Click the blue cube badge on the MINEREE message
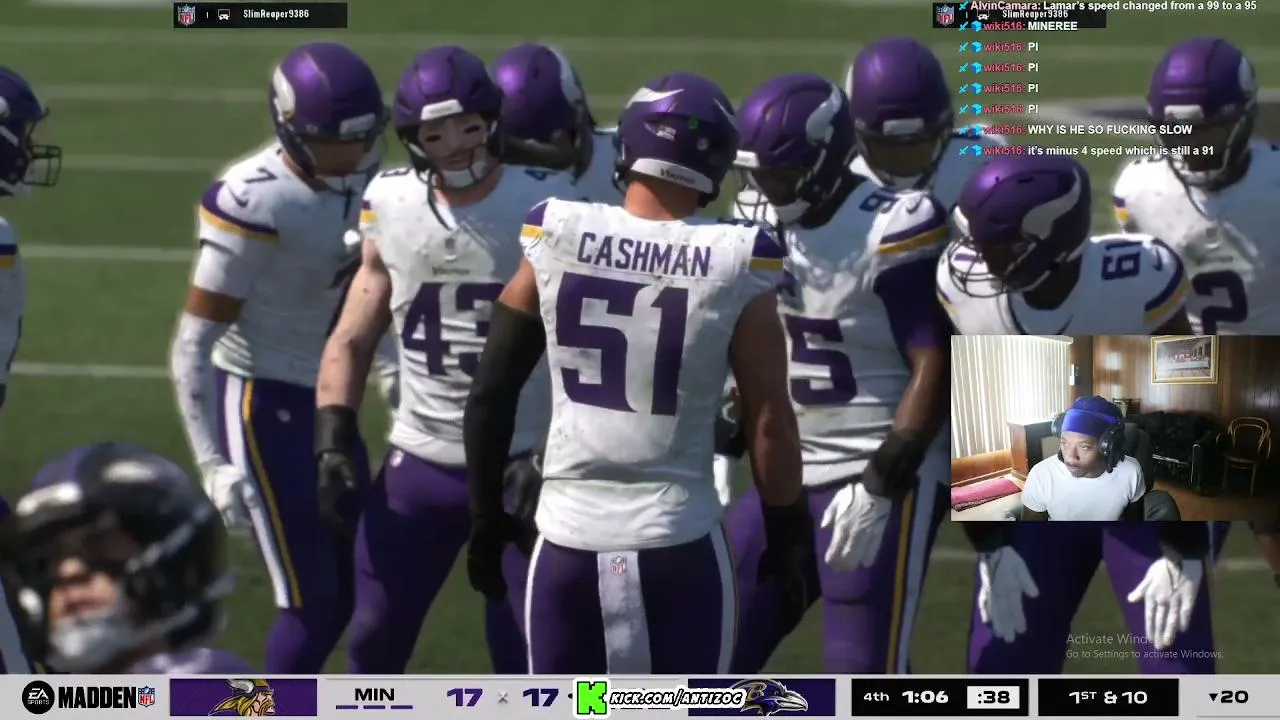 click(976, 26)
